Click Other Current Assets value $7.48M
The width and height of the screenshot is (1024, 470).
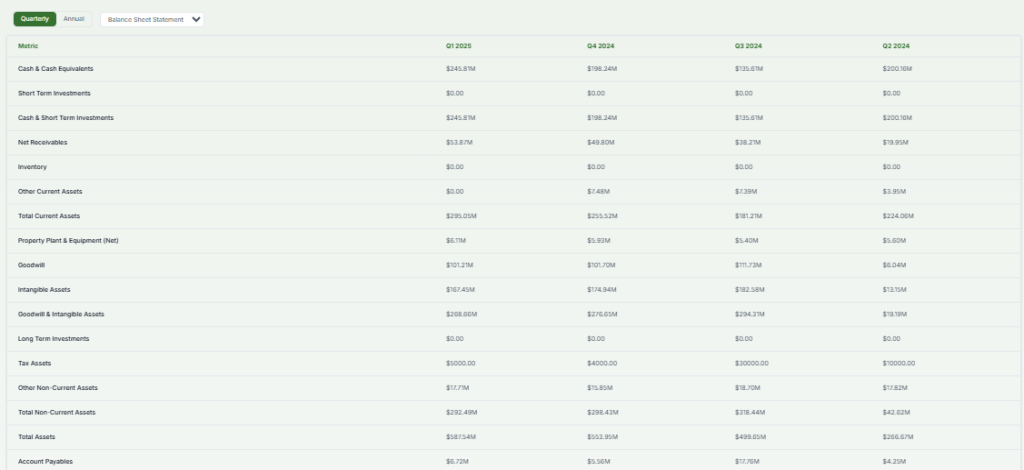[x=598, y=191]
